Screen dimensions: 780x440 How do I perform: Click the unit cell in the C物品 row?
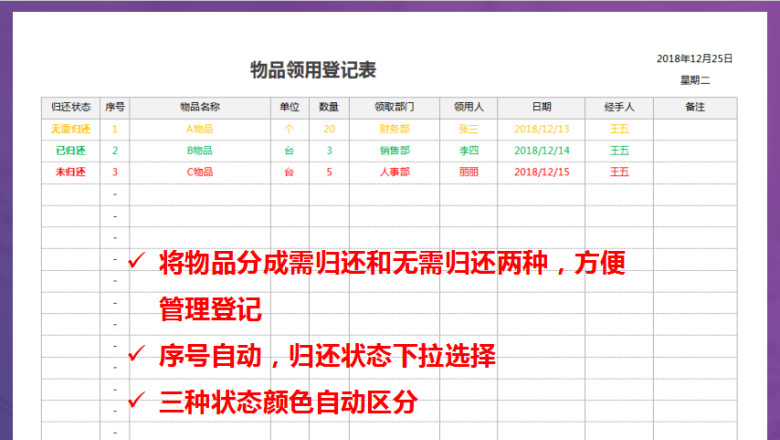(x=290, y=172)
